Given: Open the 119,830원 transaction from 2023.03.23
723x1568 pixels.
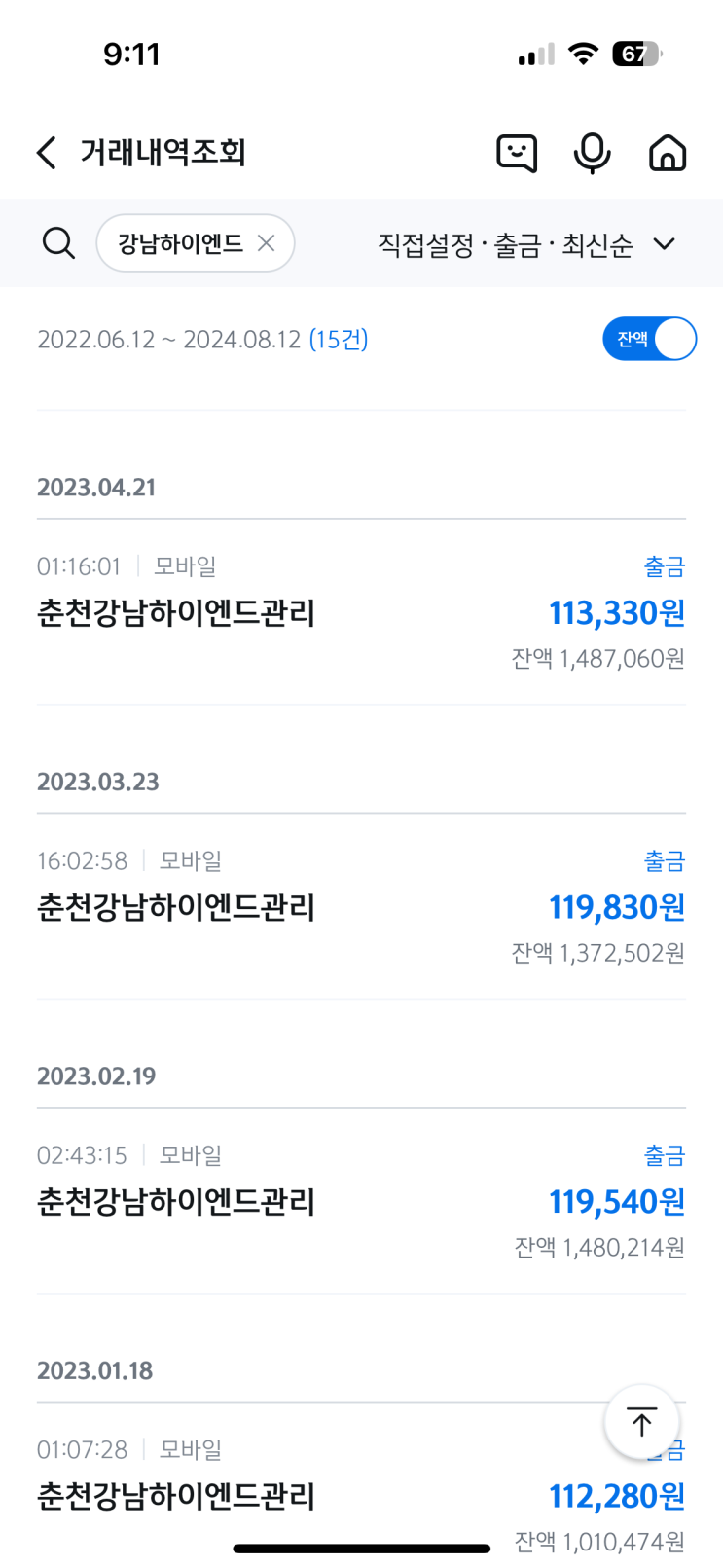Looking at the screenshot, I should (361, 907).
